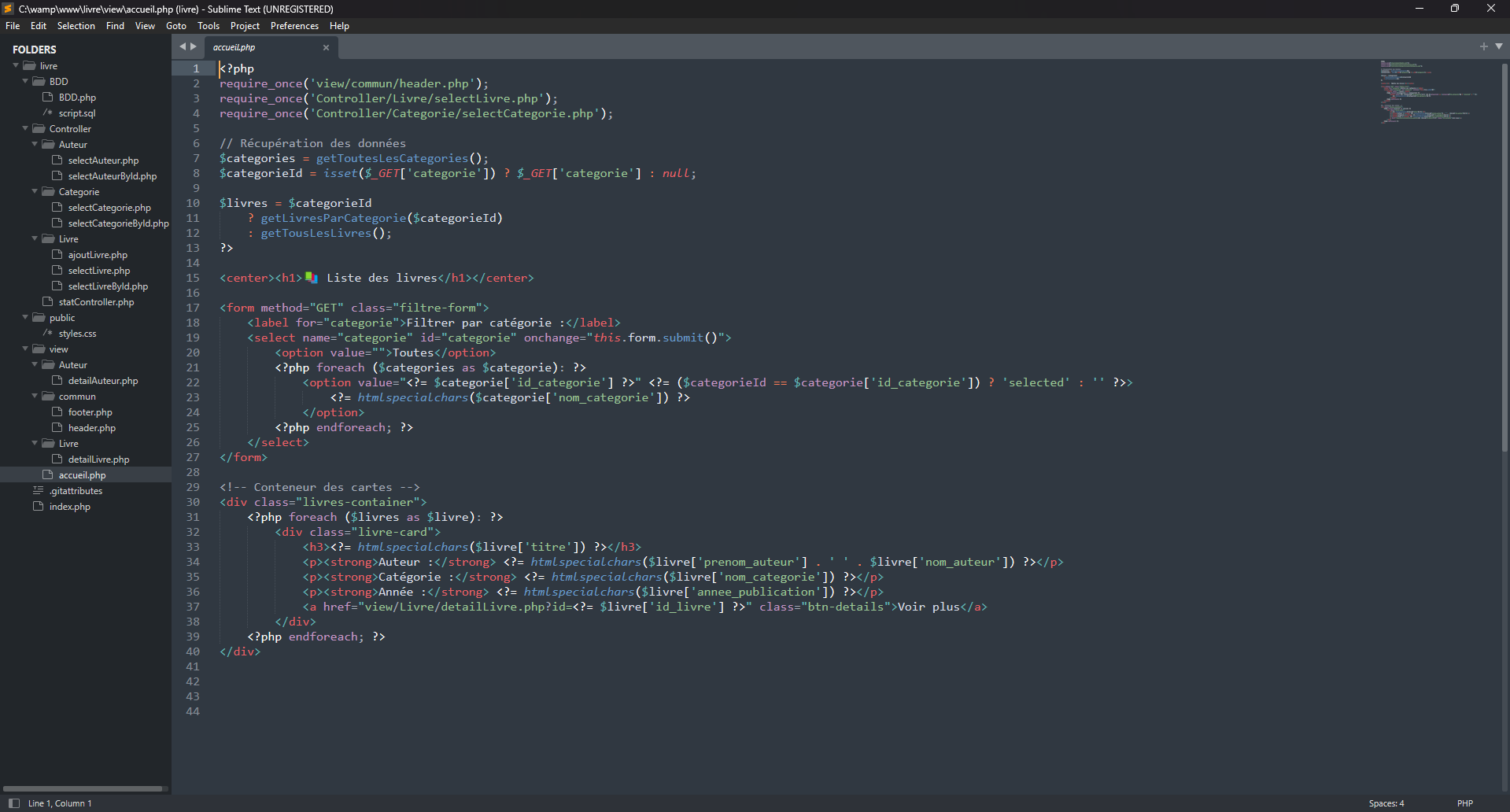Select the .gitattributes file
1510x812 pixels.
click(x=76, y=491)
